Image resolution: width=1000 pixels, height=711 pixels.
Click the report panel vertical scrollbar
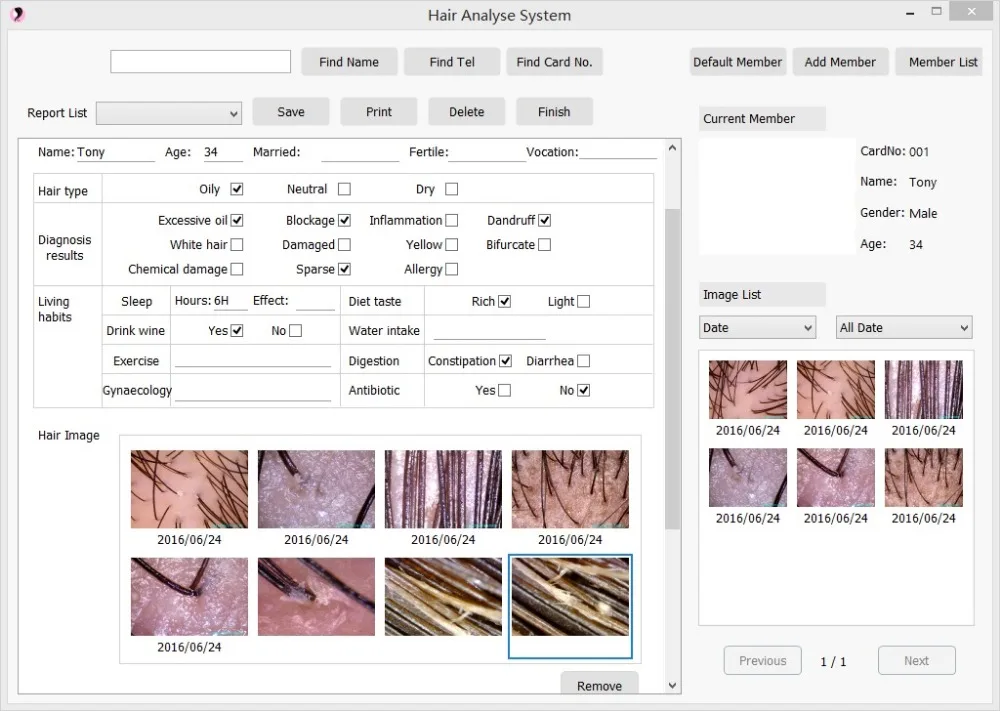(x=672, y=369)
